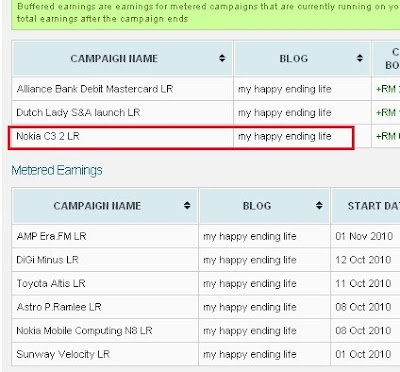The height and width of the screenshot is (372, 400).
Task: Click the bonus amount in Alliance Bank row
Action: click(388, 89)
